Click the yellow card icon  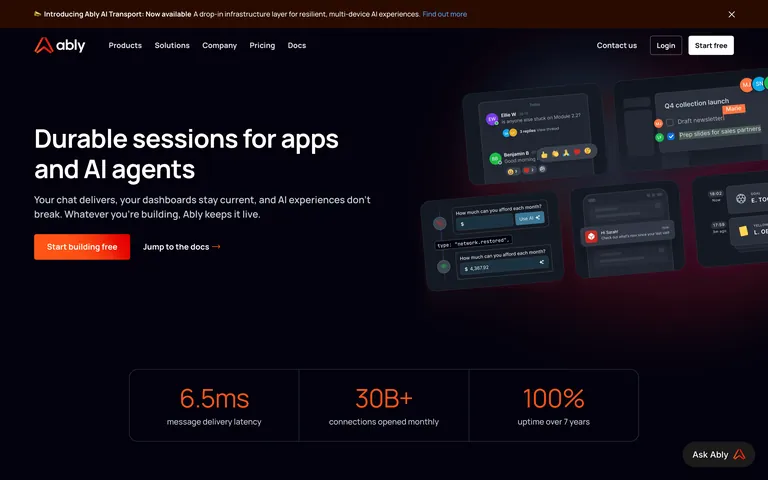coord(743,231)
